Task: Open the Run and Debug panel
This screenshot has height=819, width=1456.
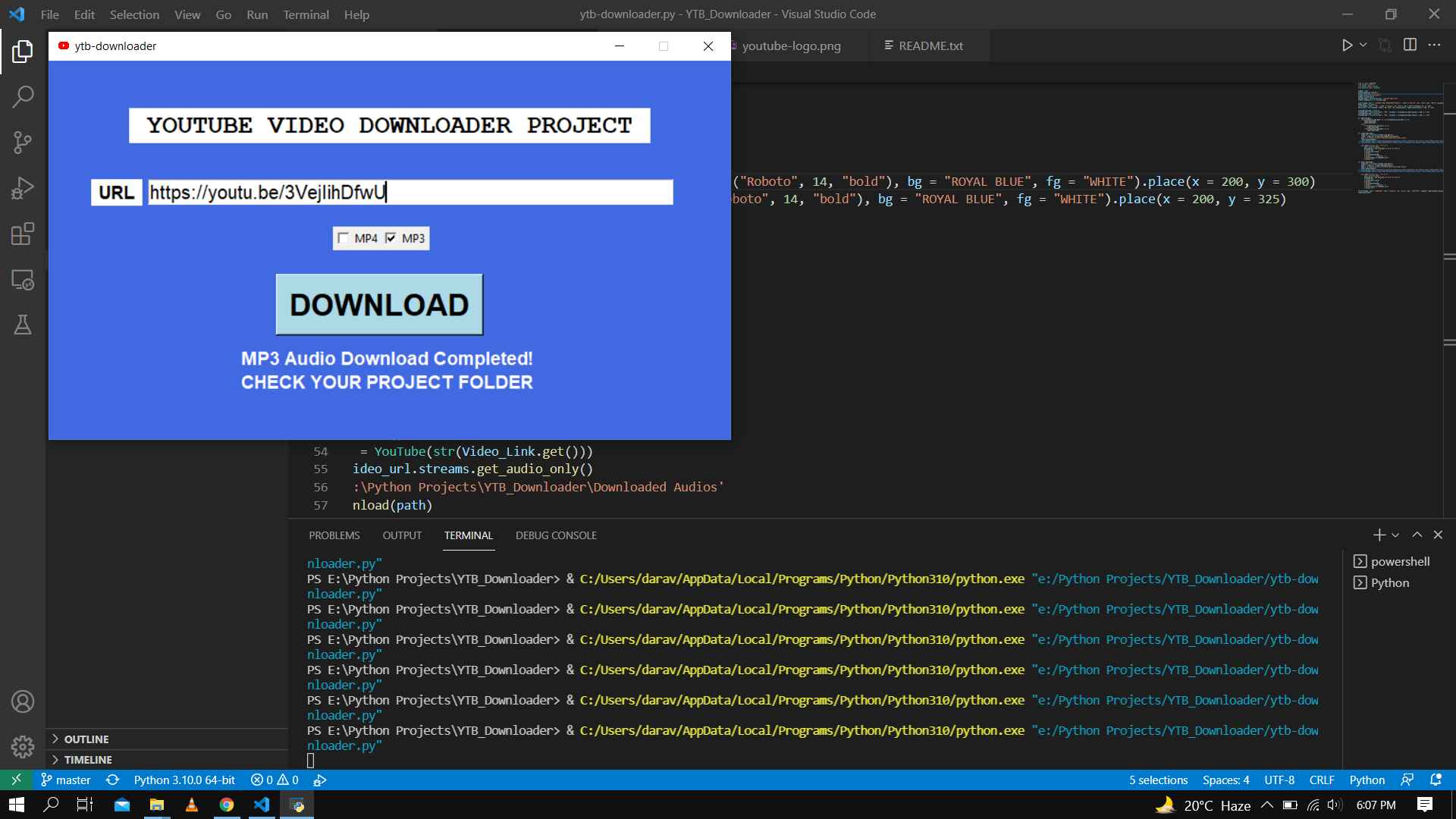Action: tap(23, 187)
